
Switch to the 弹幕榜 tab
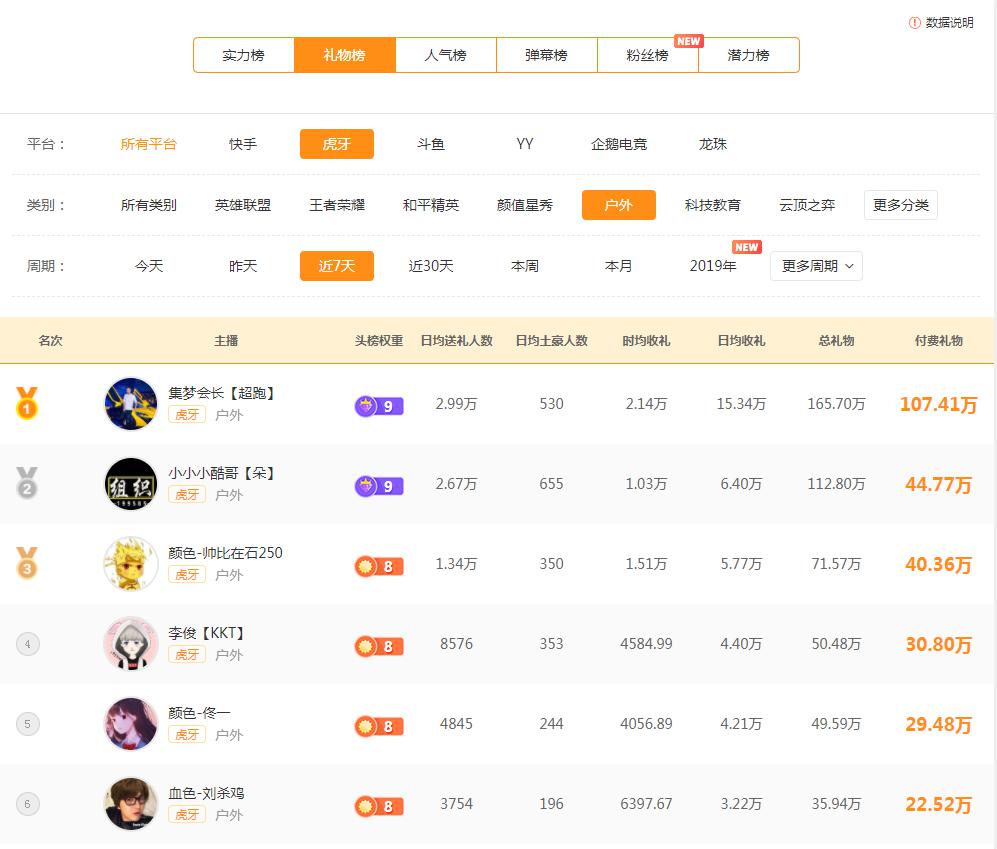[x=547, y=55]
